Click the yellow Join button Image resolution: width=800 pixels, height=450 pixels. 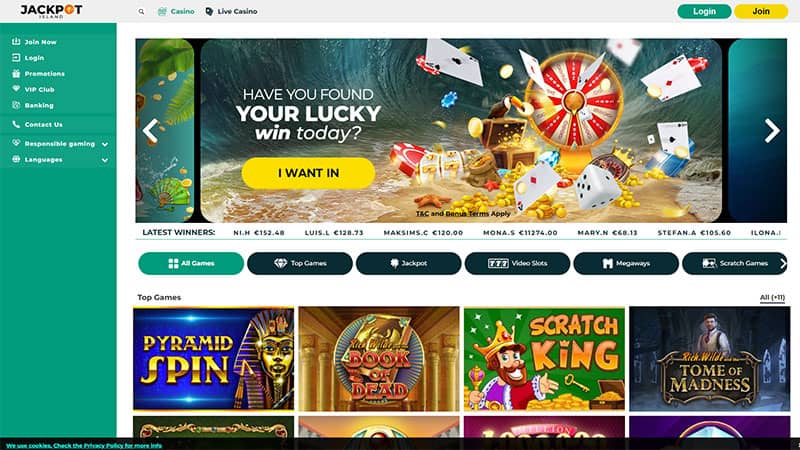pos(761,11)
